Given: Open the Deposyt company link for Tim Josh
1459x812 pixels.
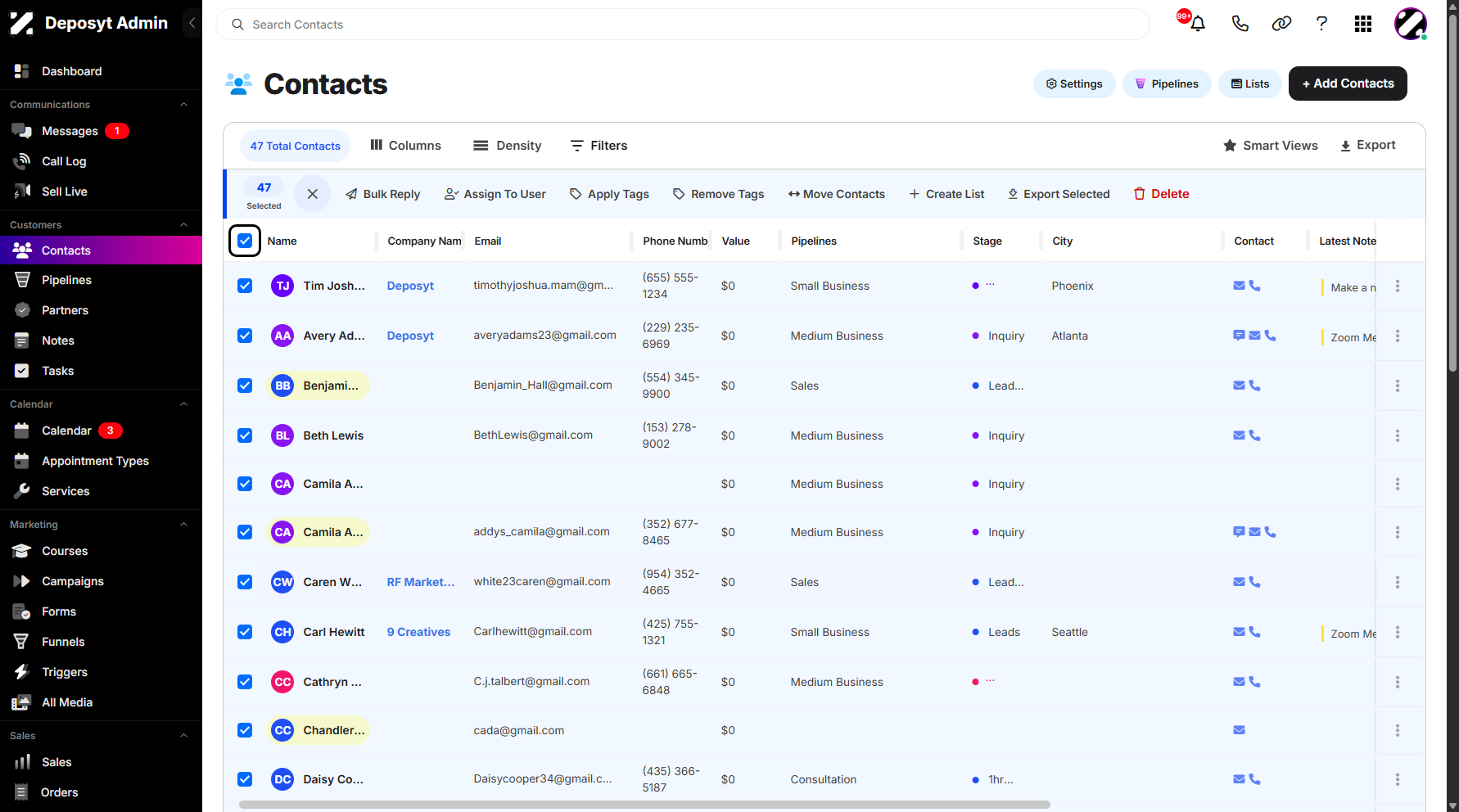Looking at the screenshot, I should pos(410,286).
